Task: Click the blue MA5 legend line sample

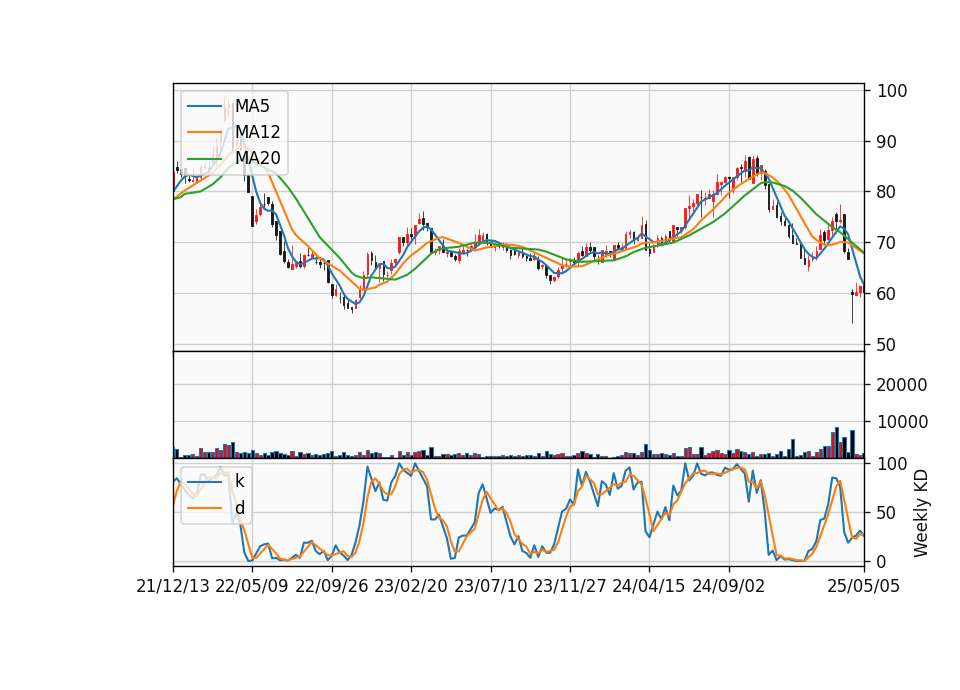Action: click(x=204, y=107)
